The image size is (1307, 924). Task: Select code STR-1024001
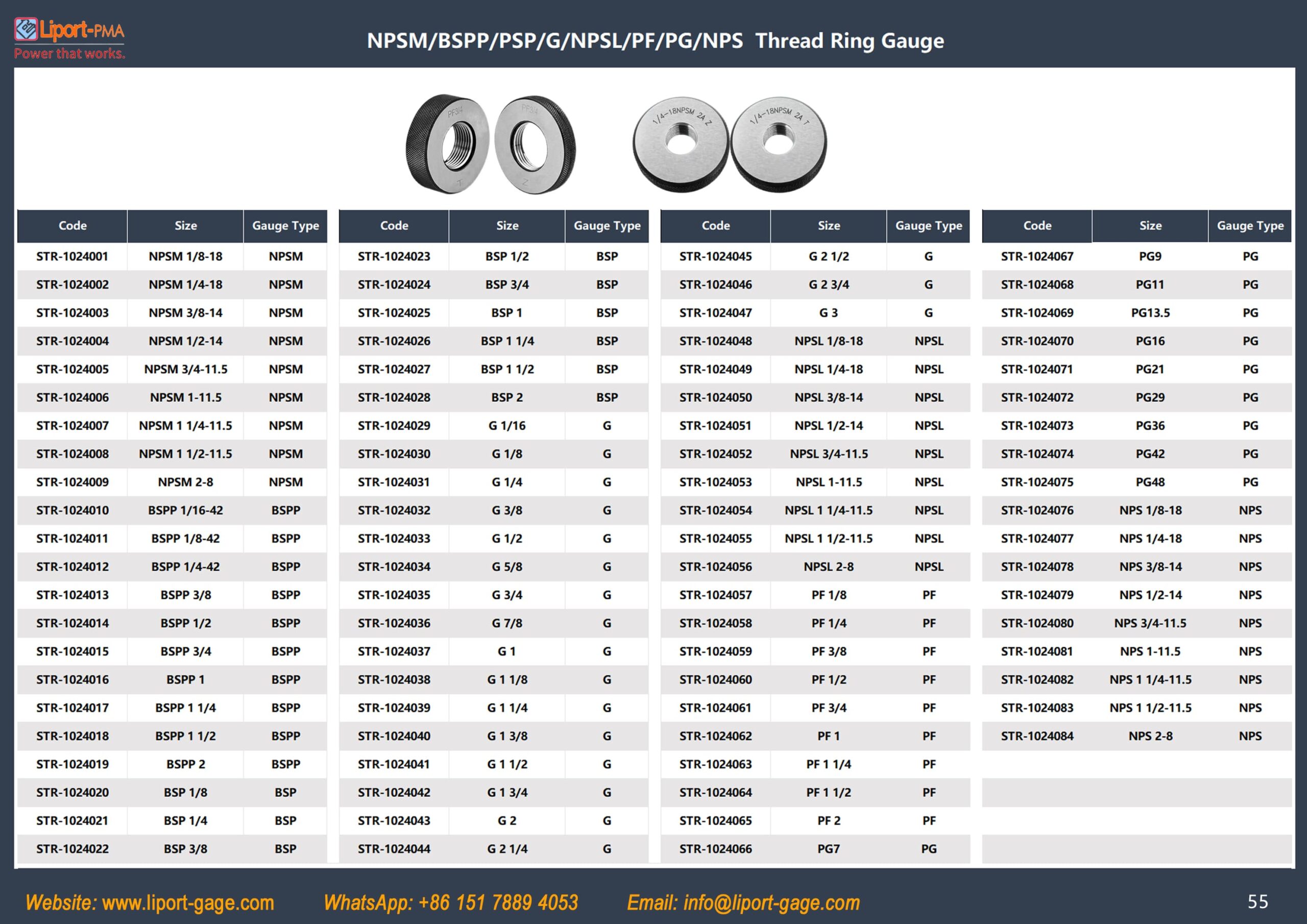tap(72, 256)
